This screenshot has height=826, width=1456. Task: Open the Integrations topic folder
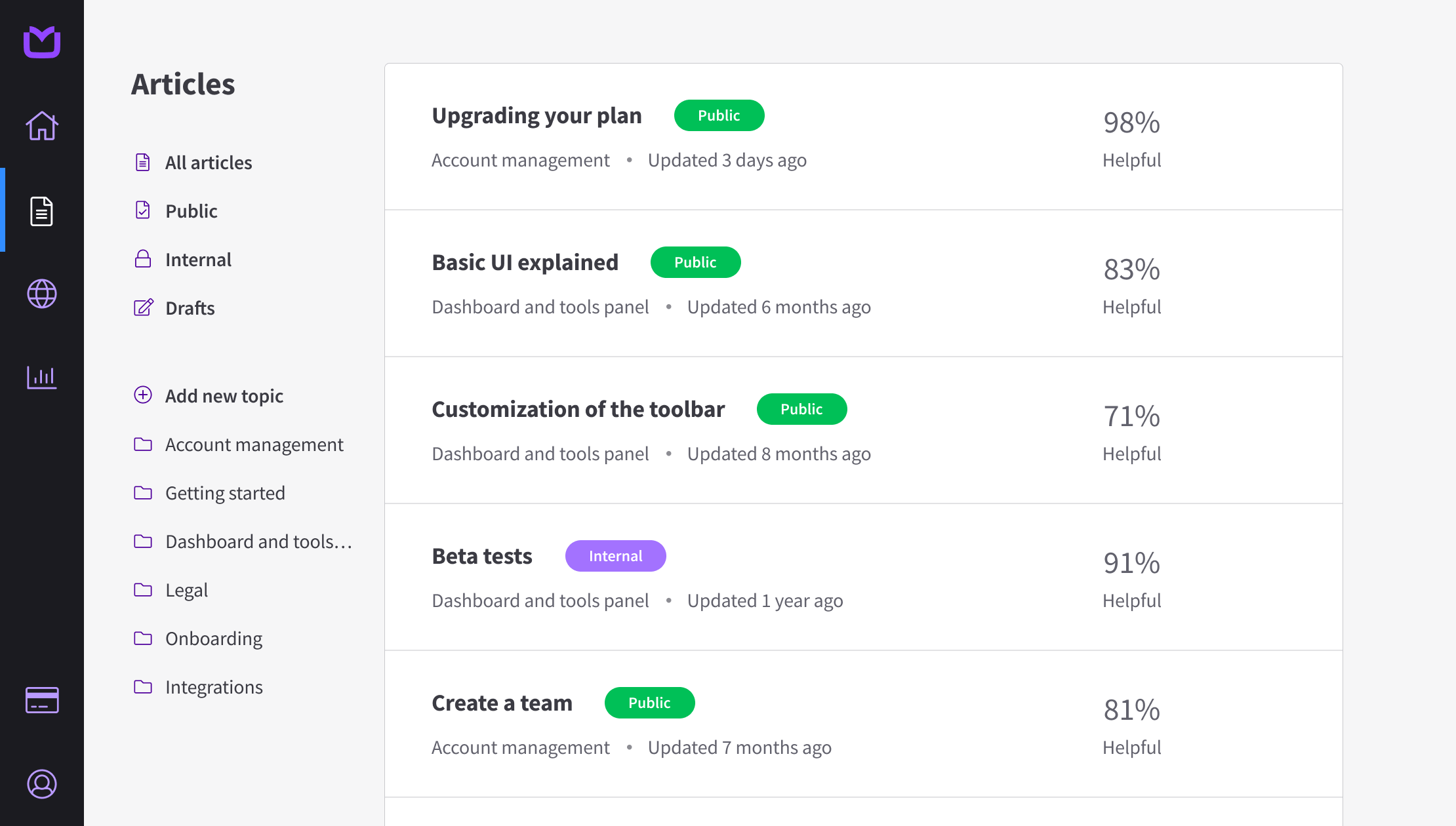click(214, 687)
